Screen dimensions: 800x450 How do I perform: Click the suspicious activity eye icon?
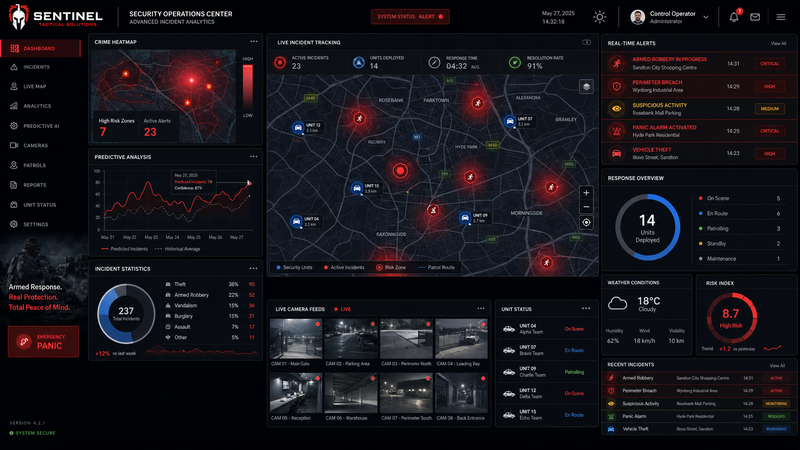(616, 109)
